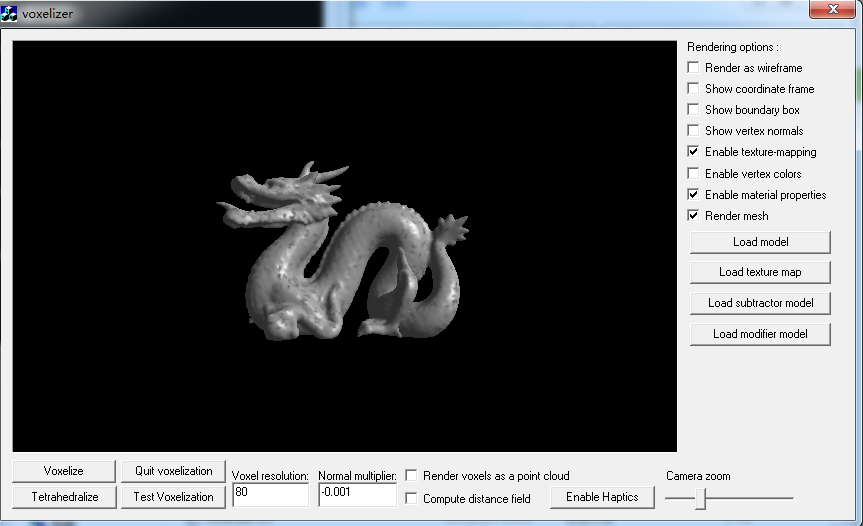The image size is (863, 526).
Task: Click Quit voxelization button
Action: pyautogui.click(x=173, y=471)
